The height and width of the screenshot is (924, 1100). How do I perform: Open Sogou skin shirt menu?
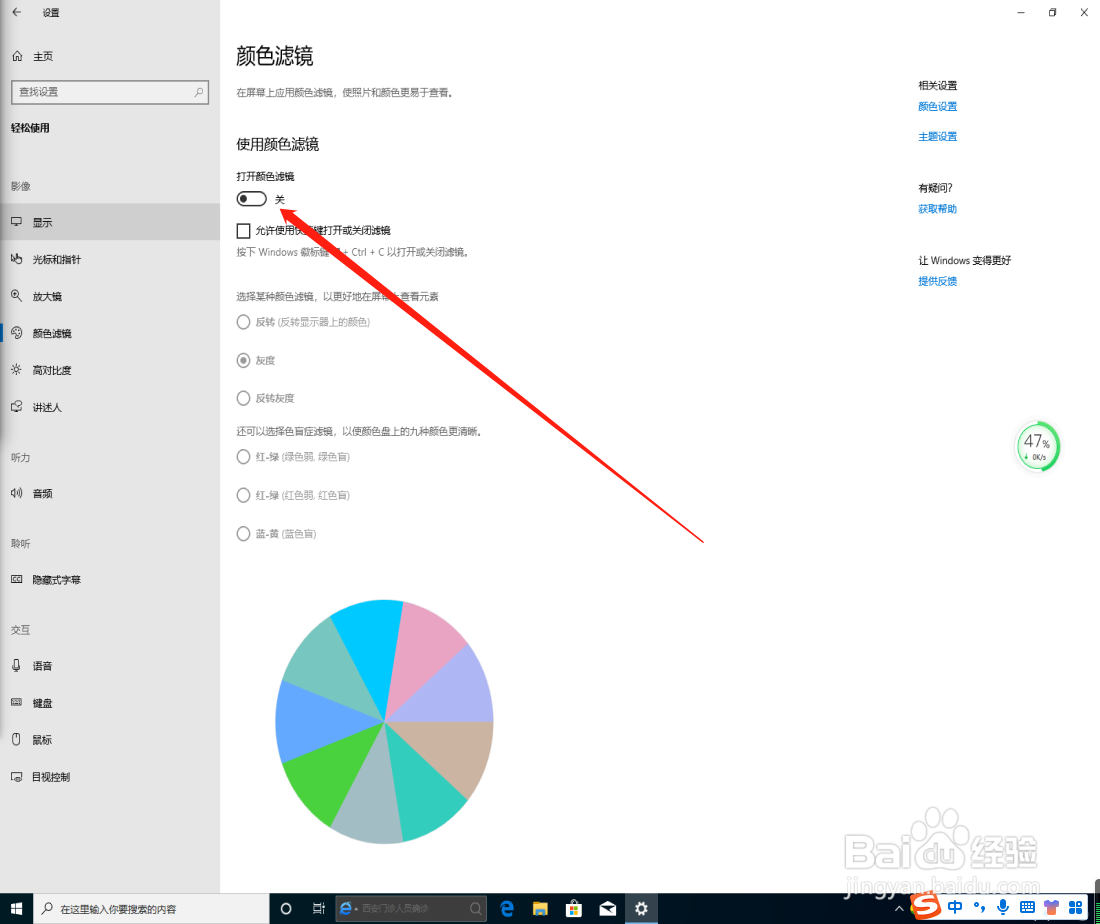[1051, 908]
